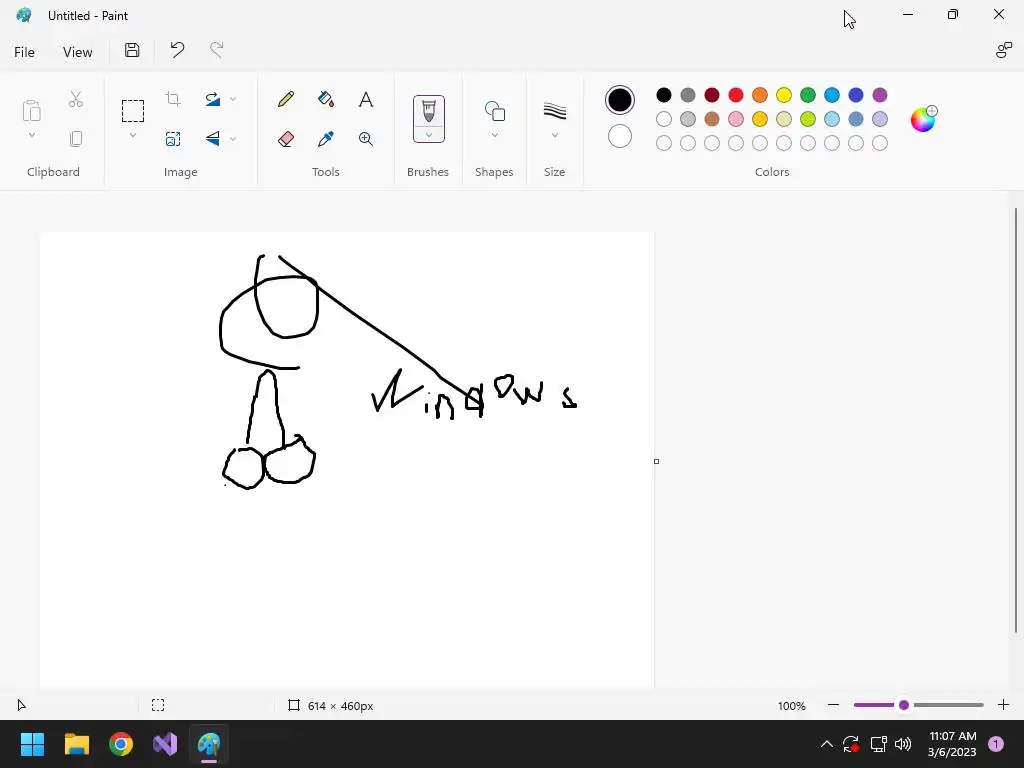Open the Shapes gallery icon
The height and width of the screenshot is (768, 1024).
coord(495,111)
